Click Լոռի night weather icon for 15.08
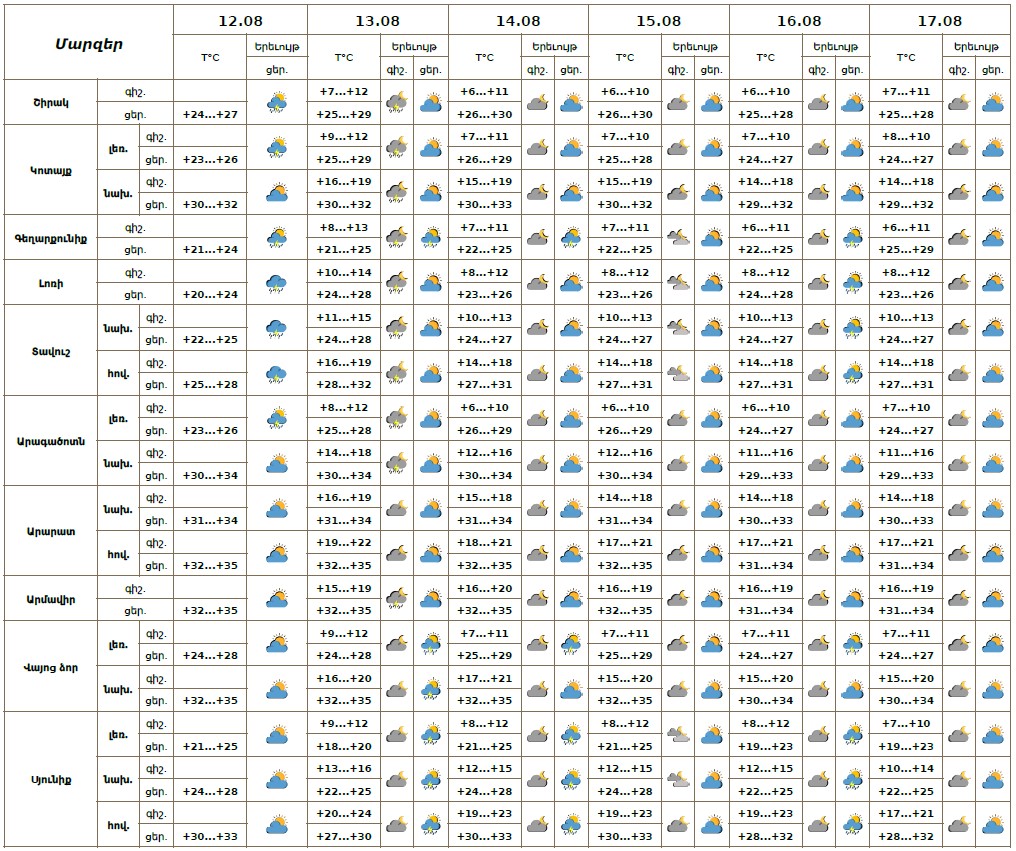1016x851 pixels. [x=678, y=283]
